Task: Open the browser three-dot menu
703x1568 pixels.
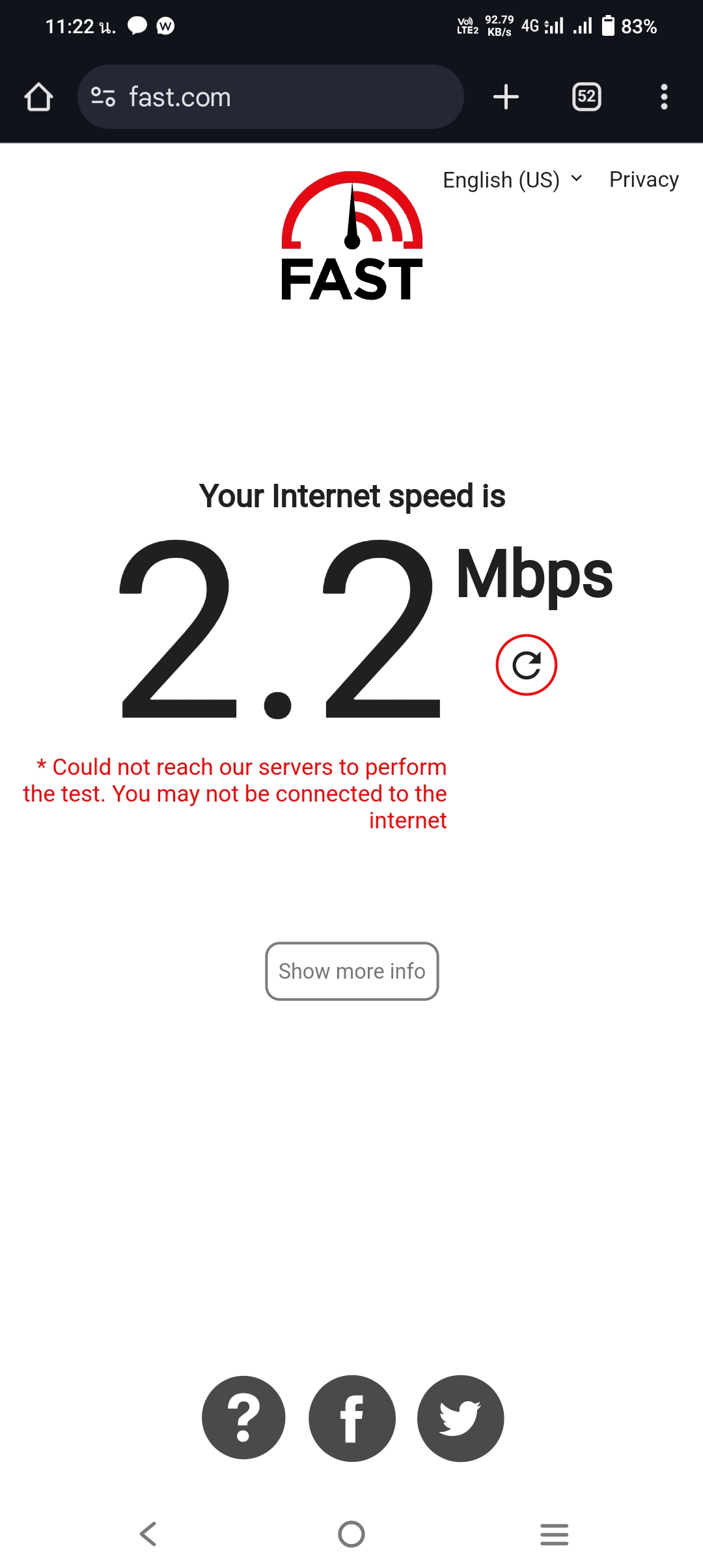Action: (664, 97)
